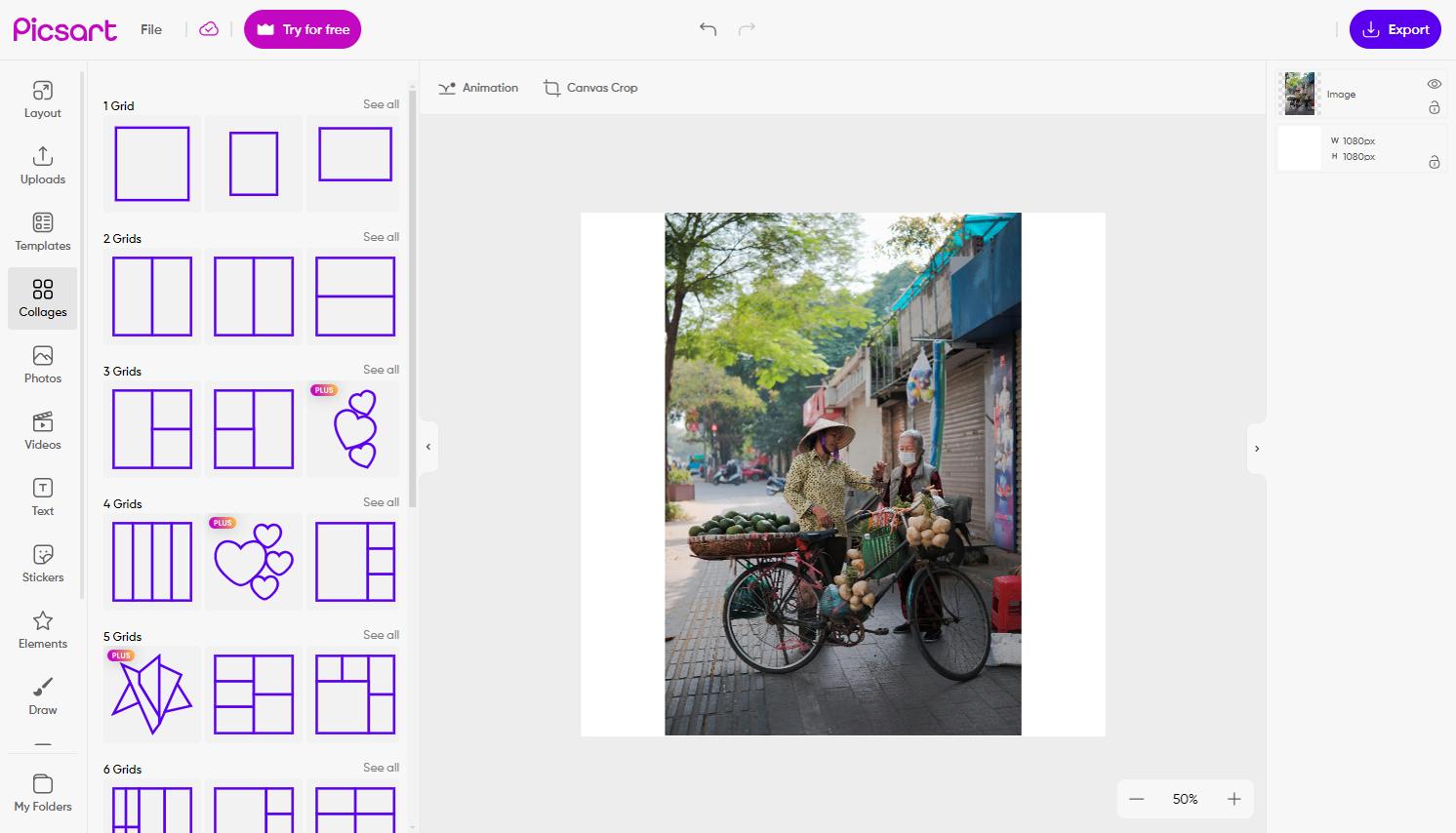Image resolution: width=1456 pixels, height=833 pixels.
Task: Open the Templates panel
Action: click(x=42, y=231)
